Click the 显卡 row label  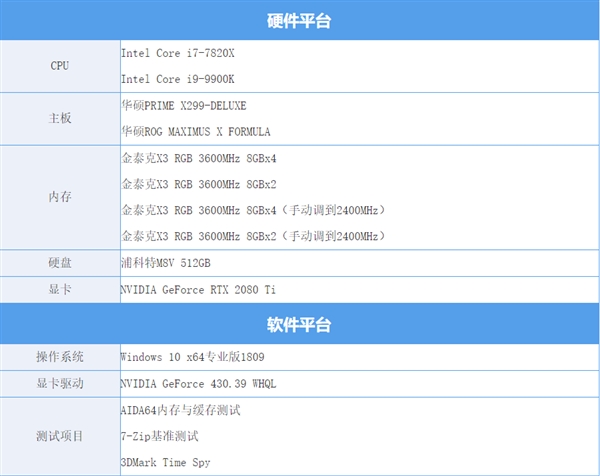(x=60, y=289)
